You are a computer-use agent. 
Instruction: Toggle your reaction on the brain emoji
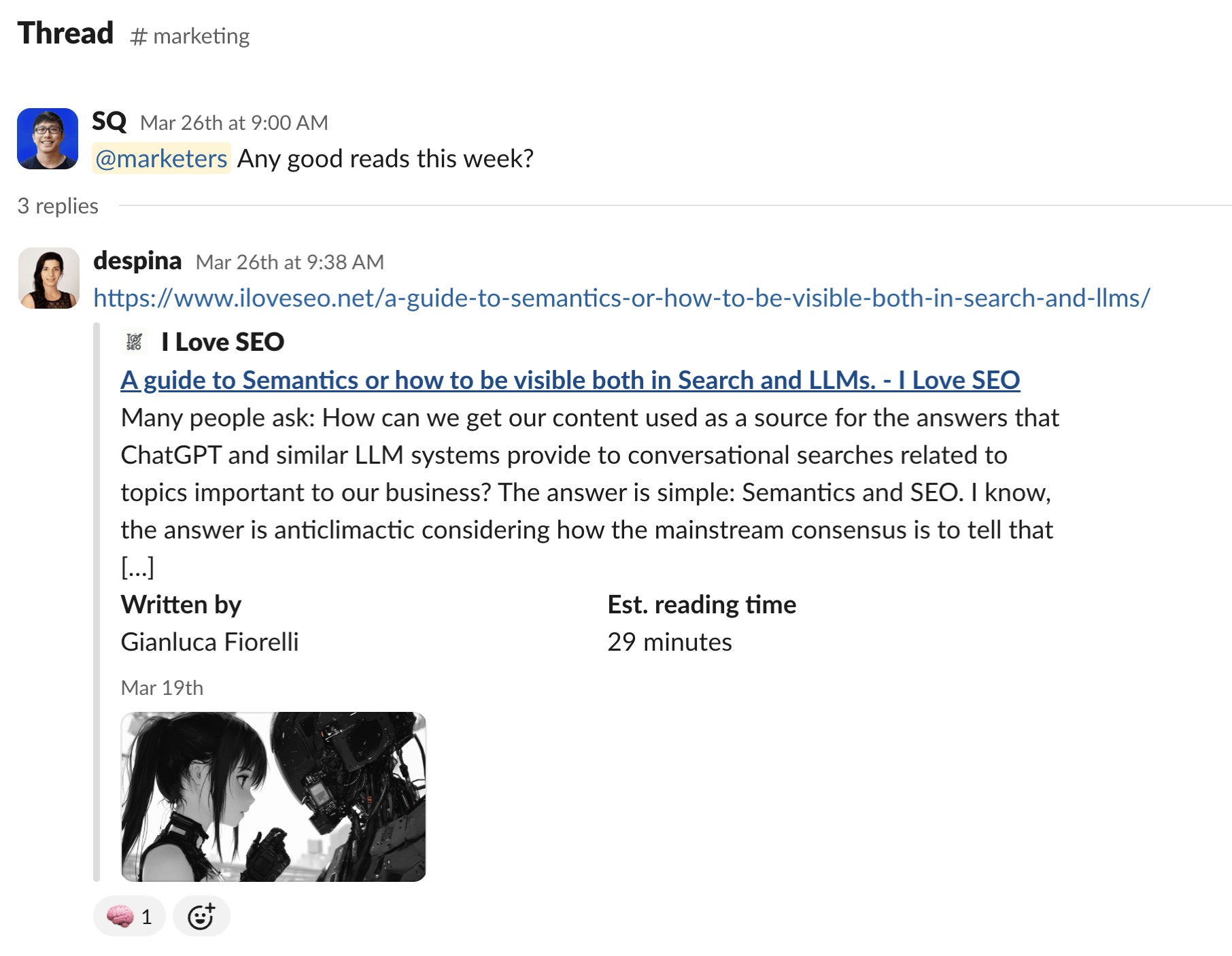[129, 916]
